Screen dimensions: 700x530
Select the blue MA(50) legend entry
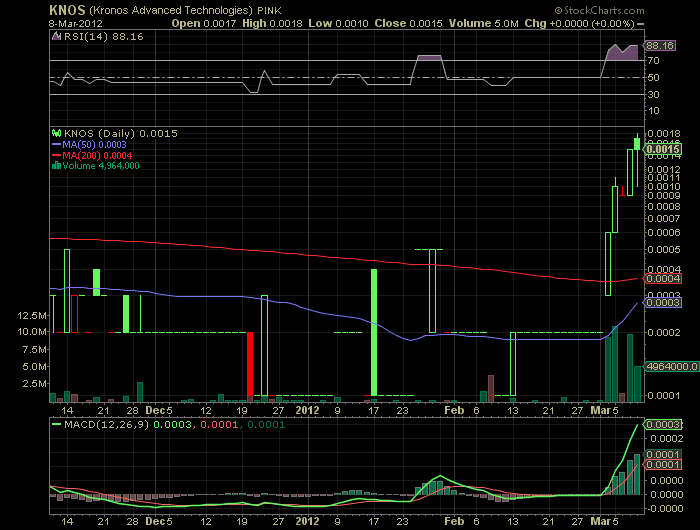click(85, 143)
